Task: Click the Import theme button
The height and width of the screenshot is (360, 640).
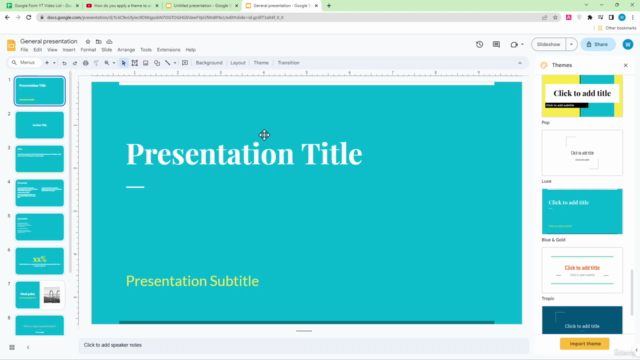Action: tap(585, 344)
